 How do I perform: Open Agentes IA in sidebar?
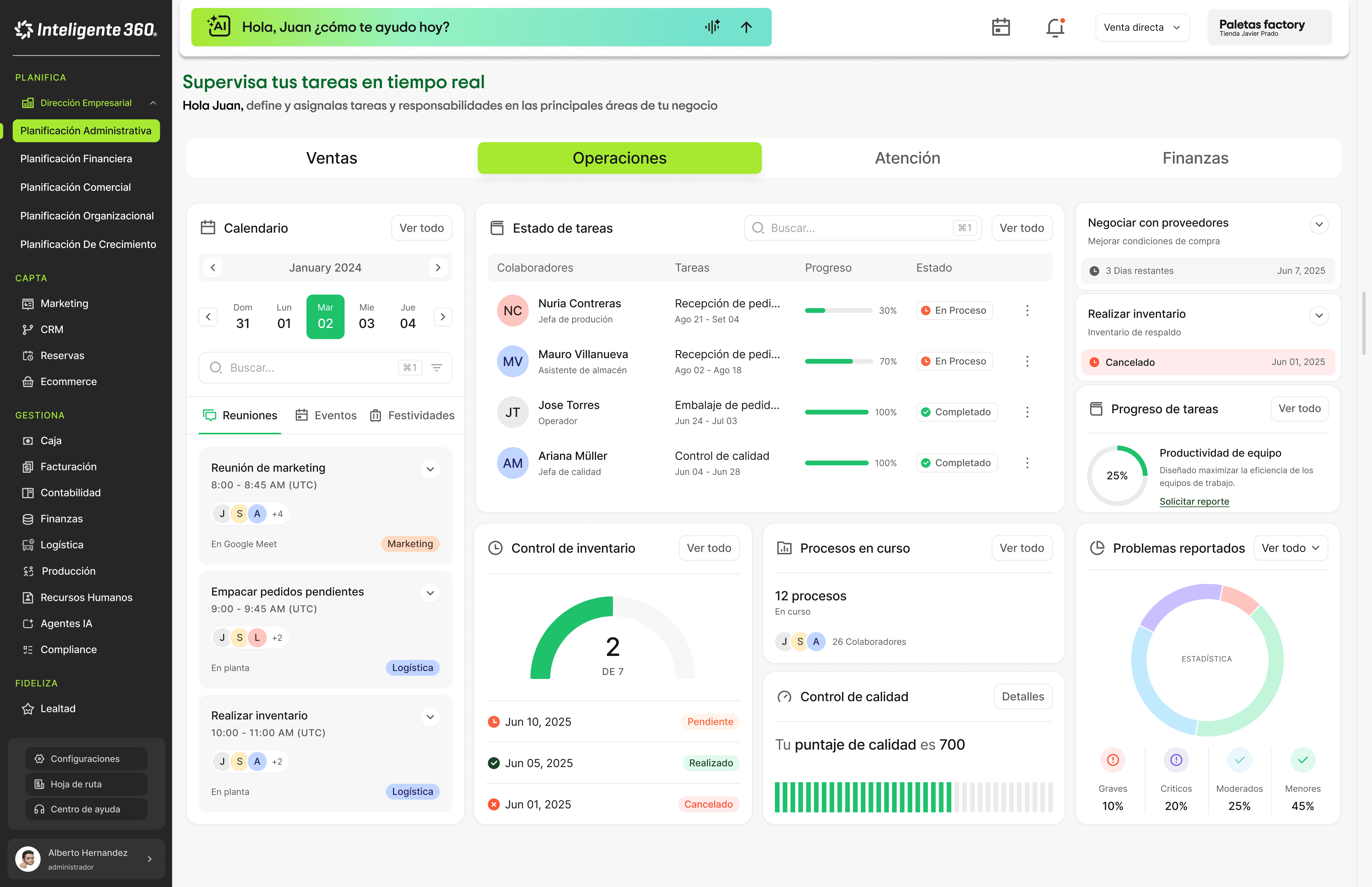pos(66,623)
